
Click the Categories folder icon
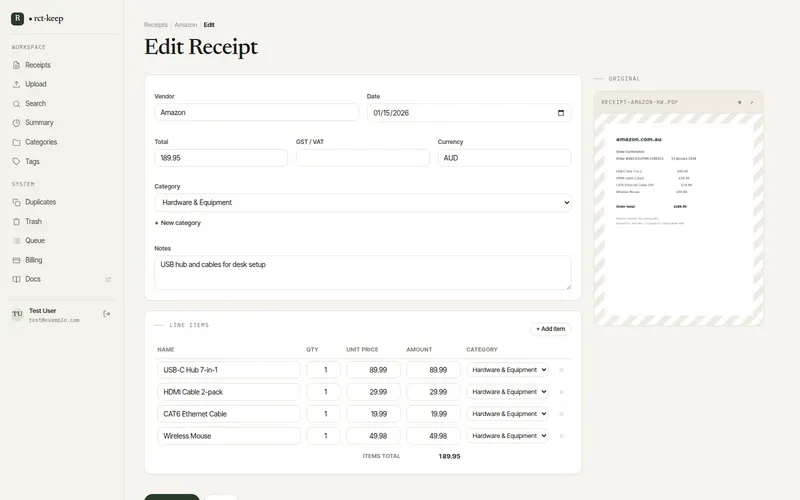click(x=16, y=142)
